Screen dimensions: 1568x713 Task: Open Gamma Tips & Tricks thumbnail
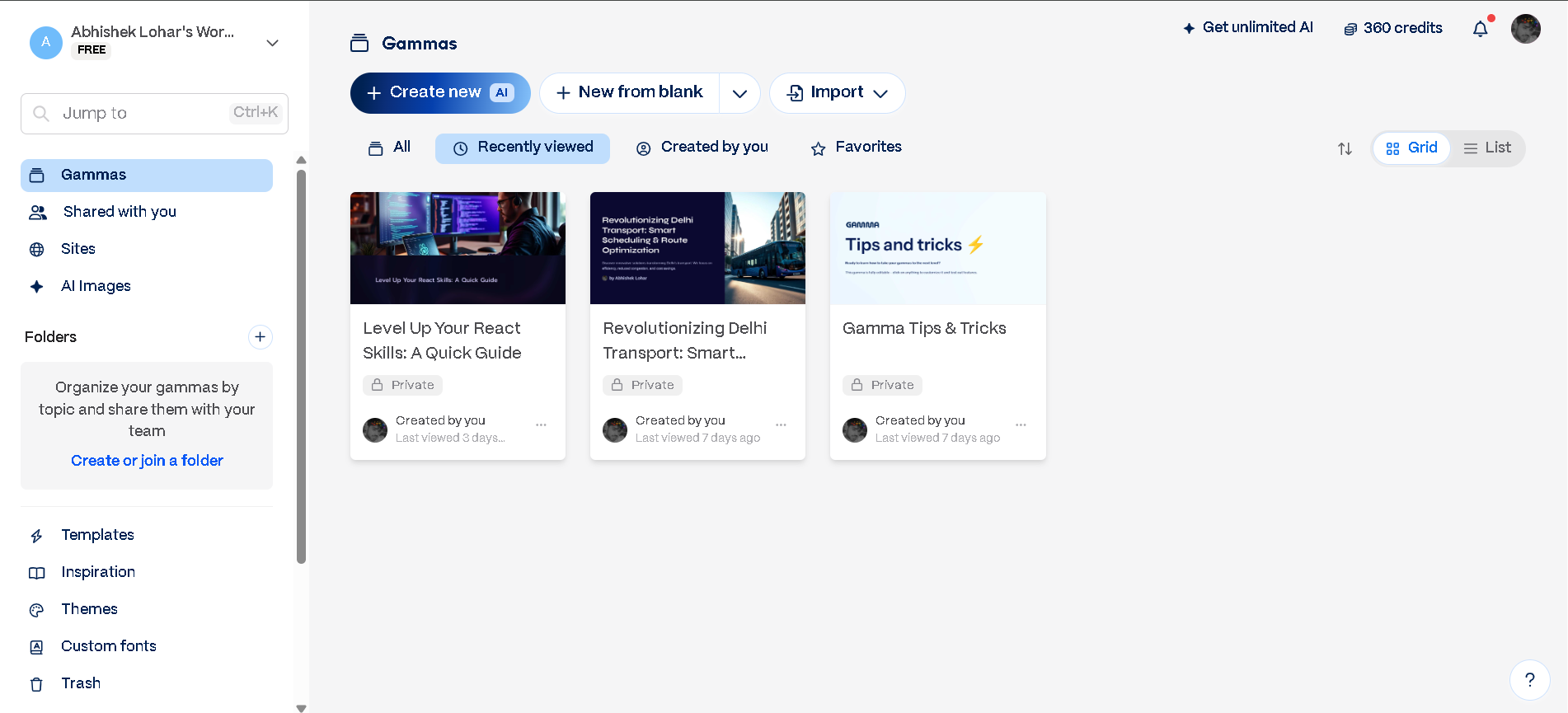pyautogui.click(x=937, y=248)
